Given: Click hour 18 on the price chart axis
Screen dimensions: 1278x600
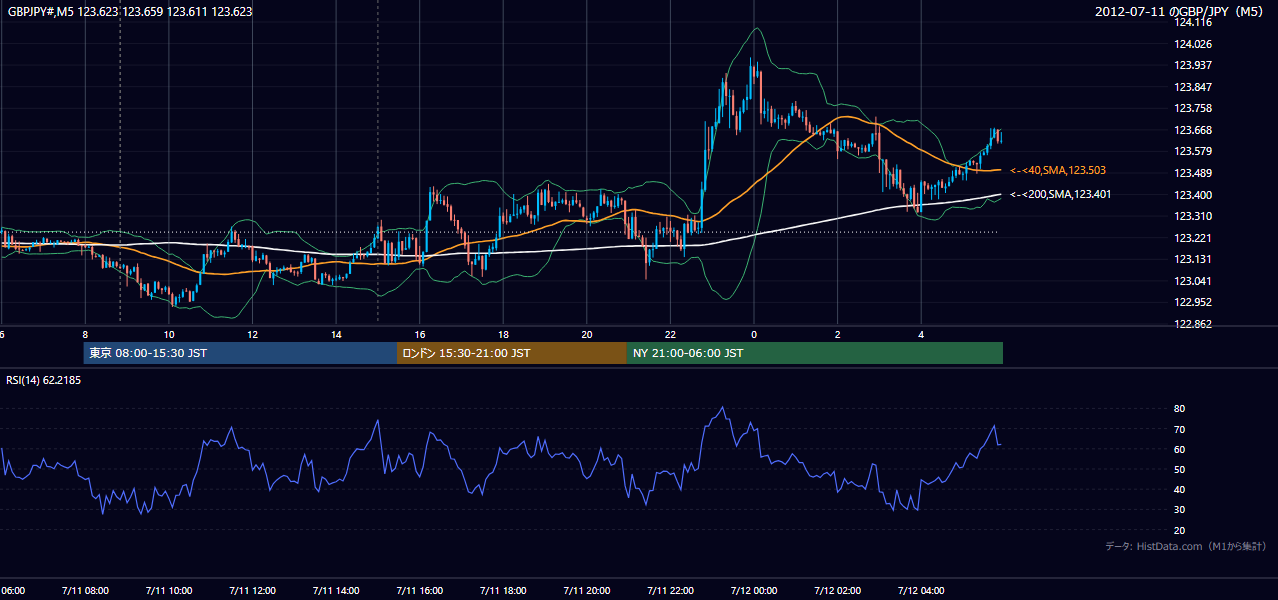Looking at the screenshot, I should 503,335.
